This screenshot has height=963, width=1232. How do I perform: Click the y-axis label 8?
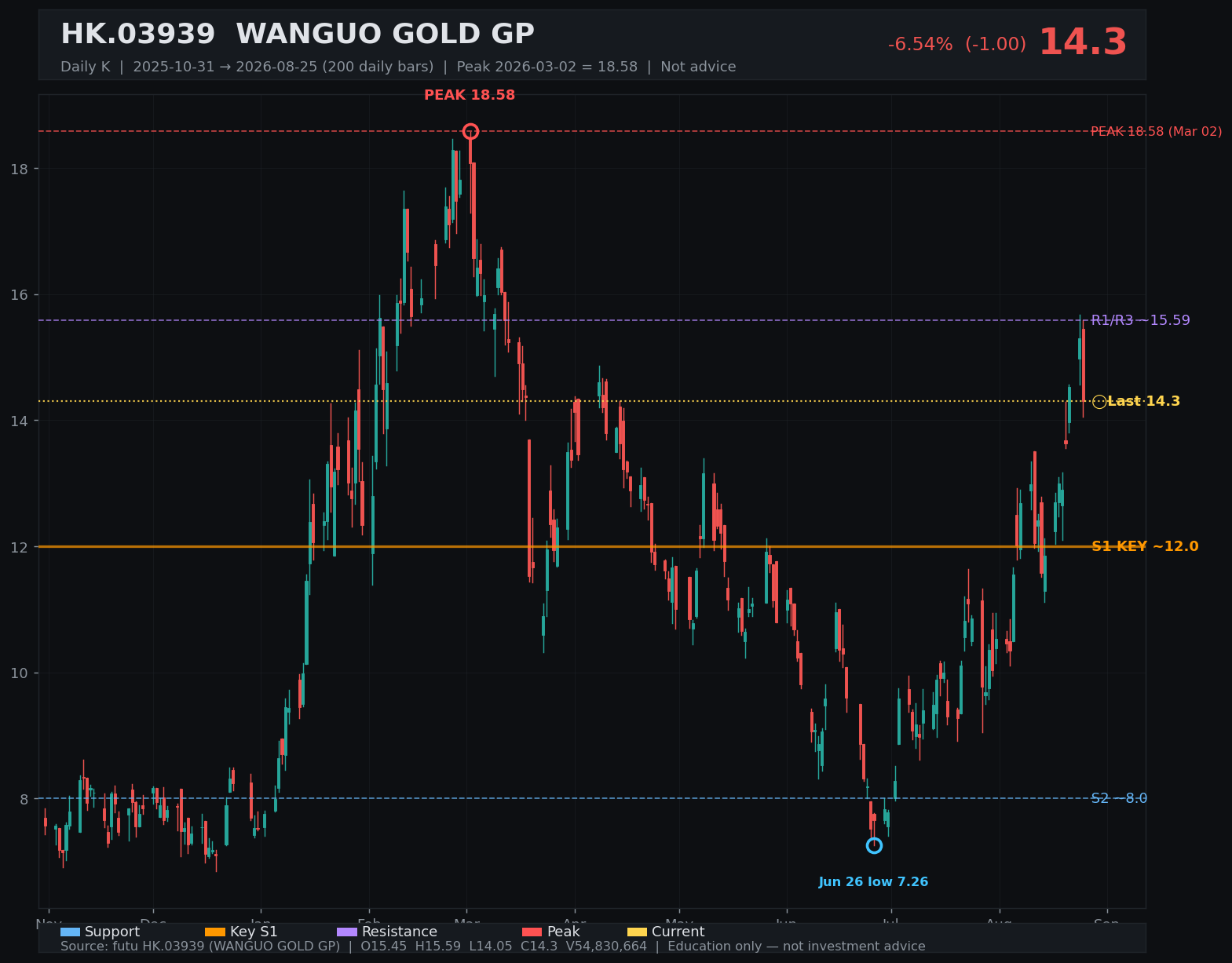[24, 799]
